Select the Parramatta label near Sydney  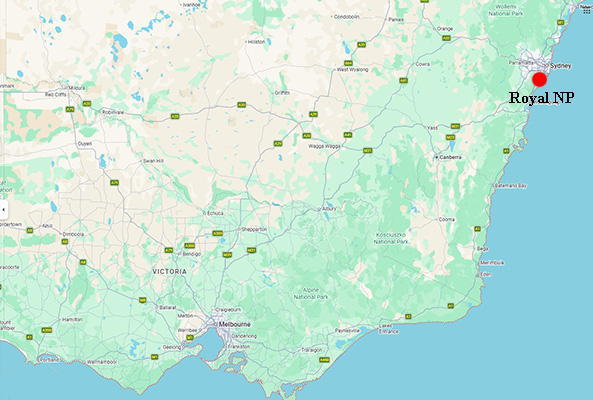coord(521,62)
